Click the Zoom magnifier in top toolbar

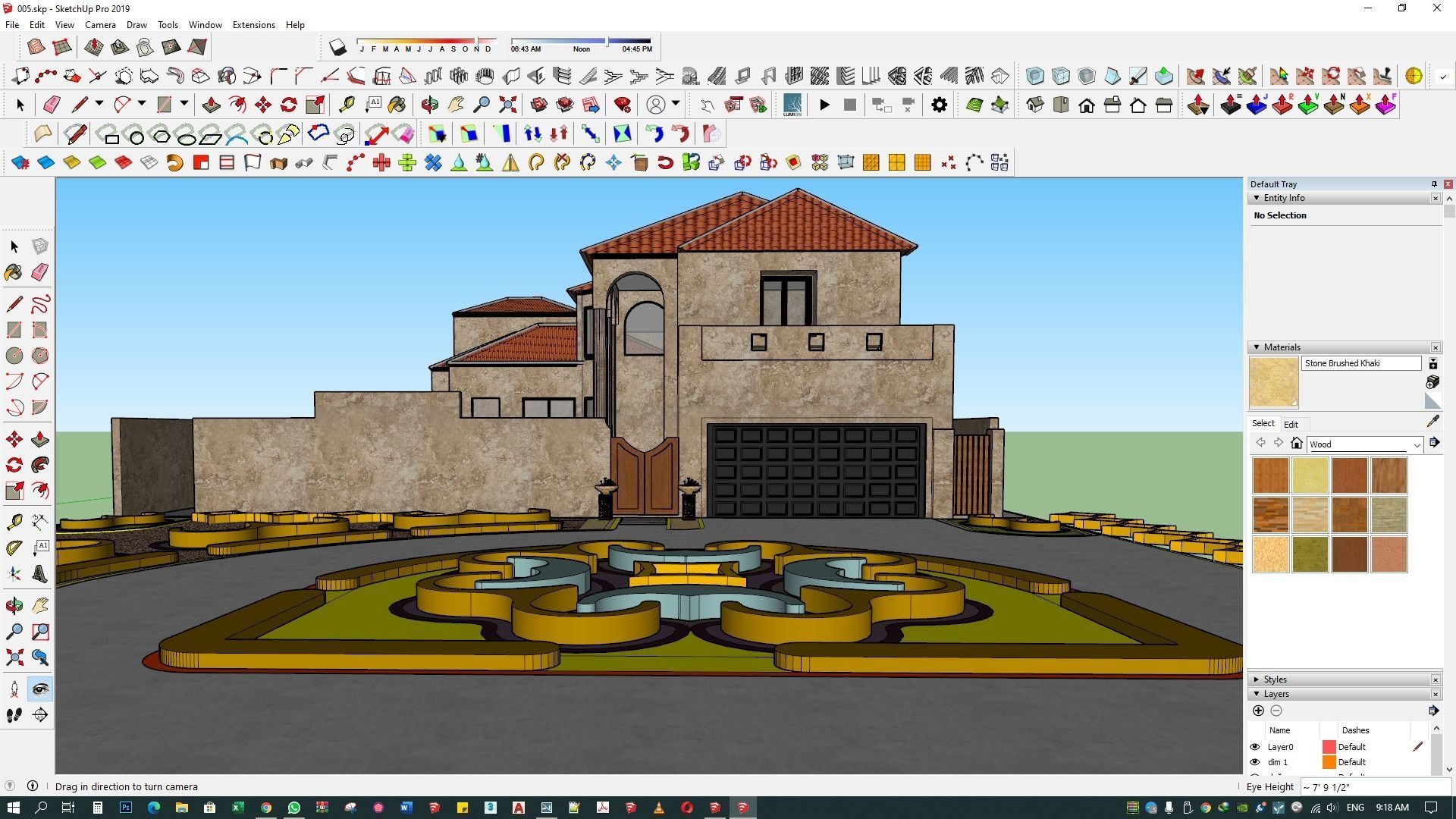pyautogui.click(x=482, y=105)
